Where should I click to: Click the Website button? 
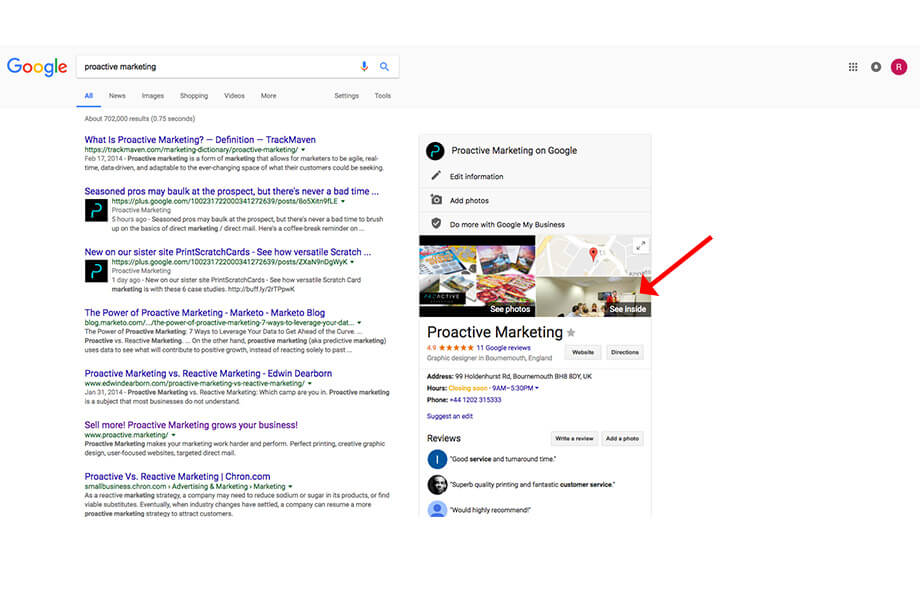(x=583, y=352)
